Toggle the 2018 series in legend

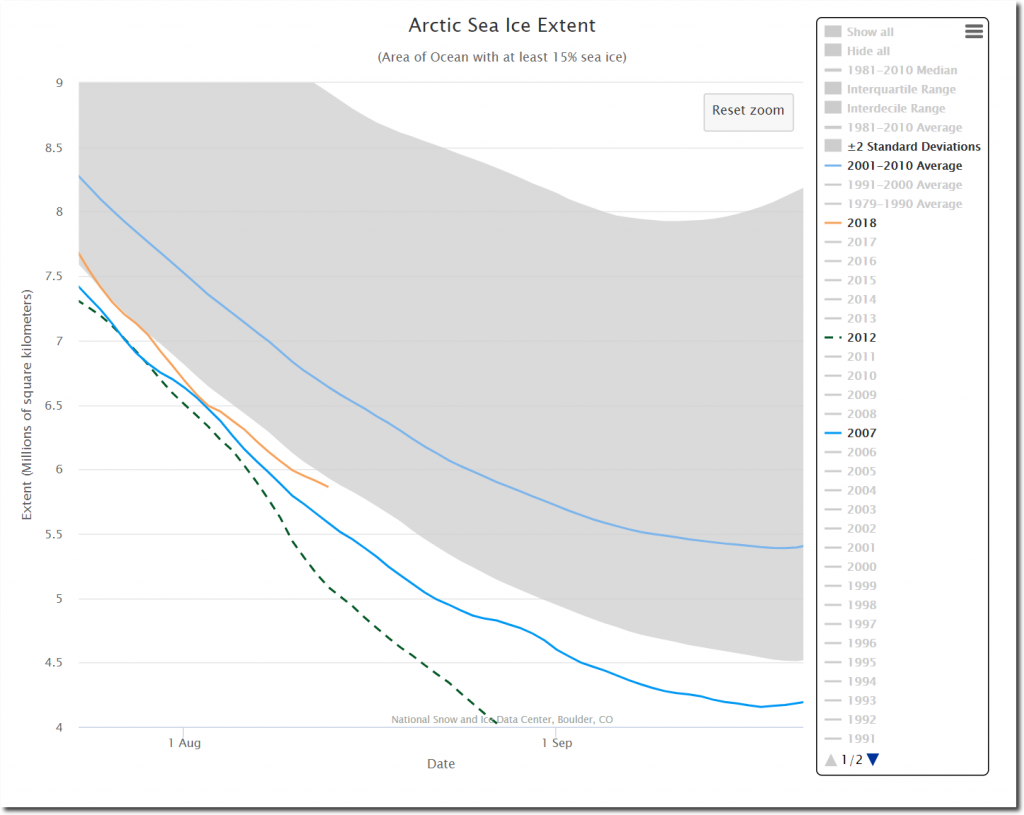point(861,223)
